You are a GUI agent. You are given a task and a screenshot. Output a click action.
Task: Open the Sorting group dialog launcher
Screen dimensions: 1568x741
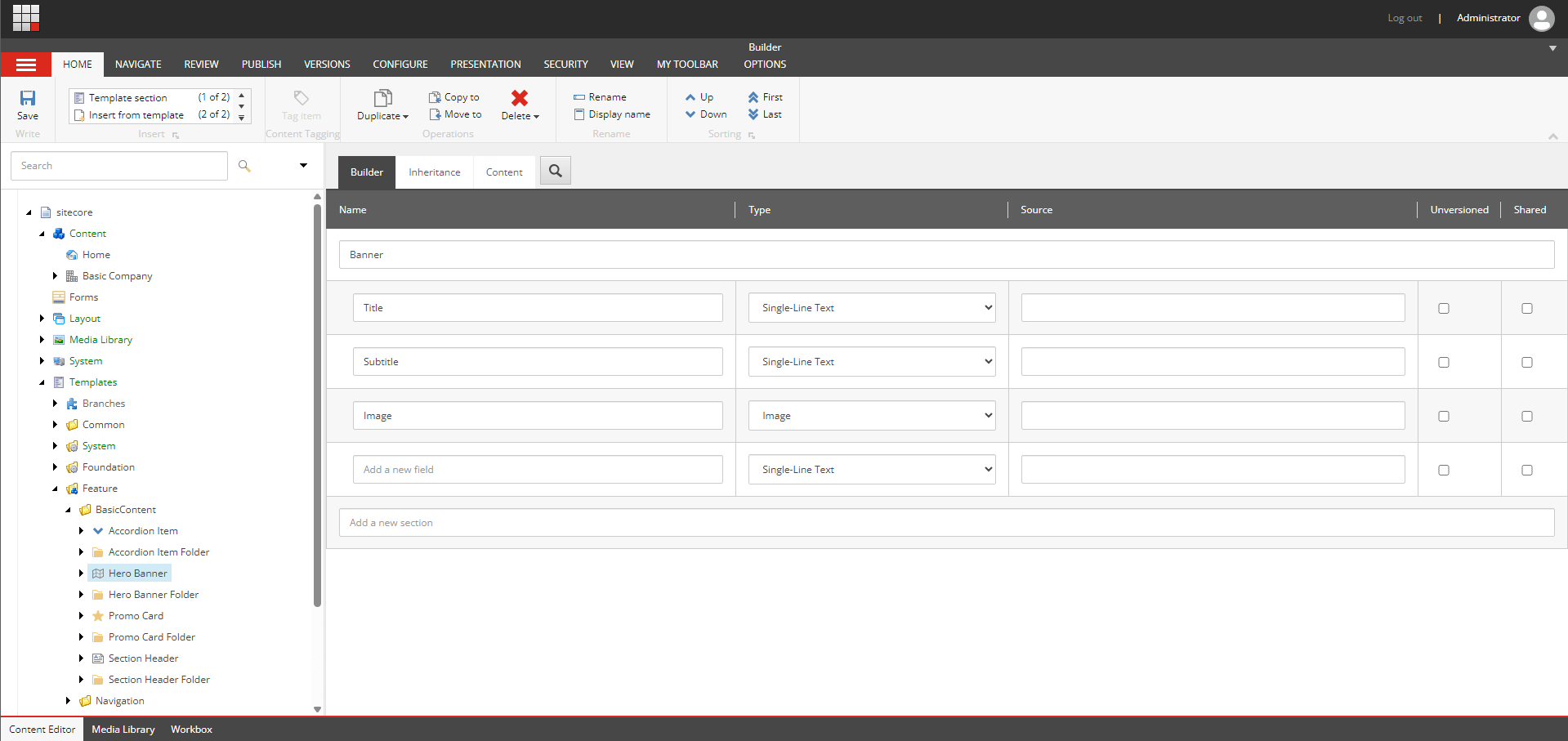click(752, 136)
